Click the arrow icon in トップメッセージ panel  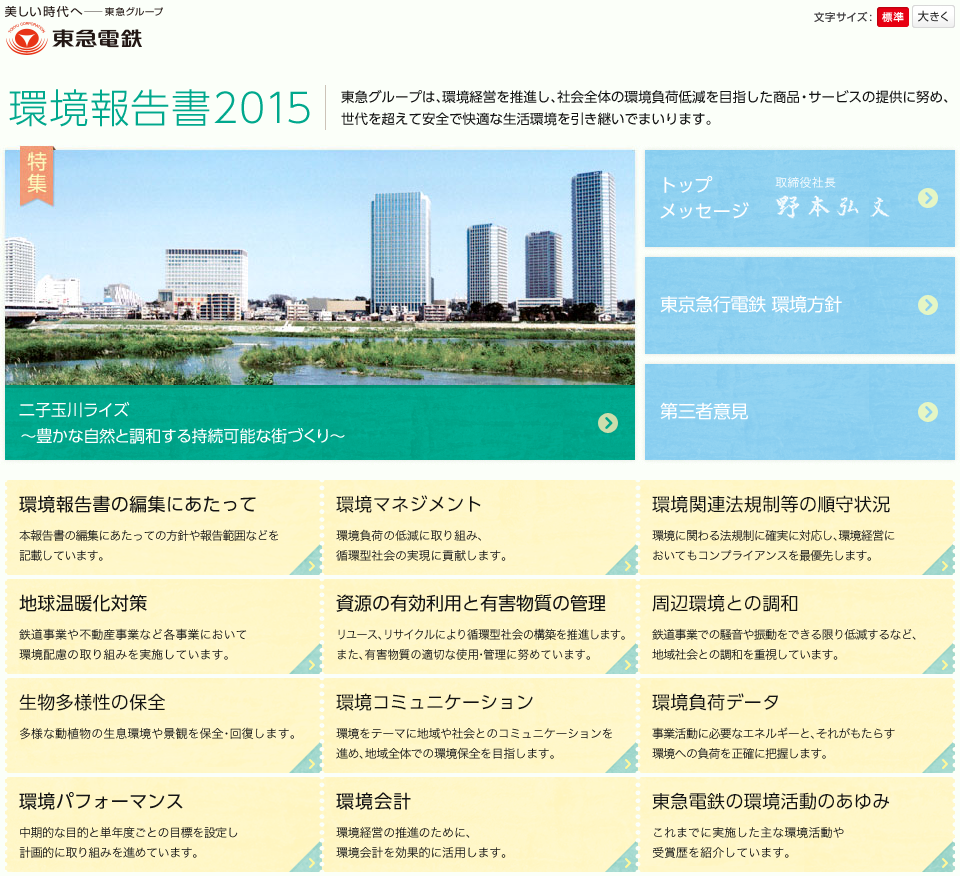tap(928, 198)
